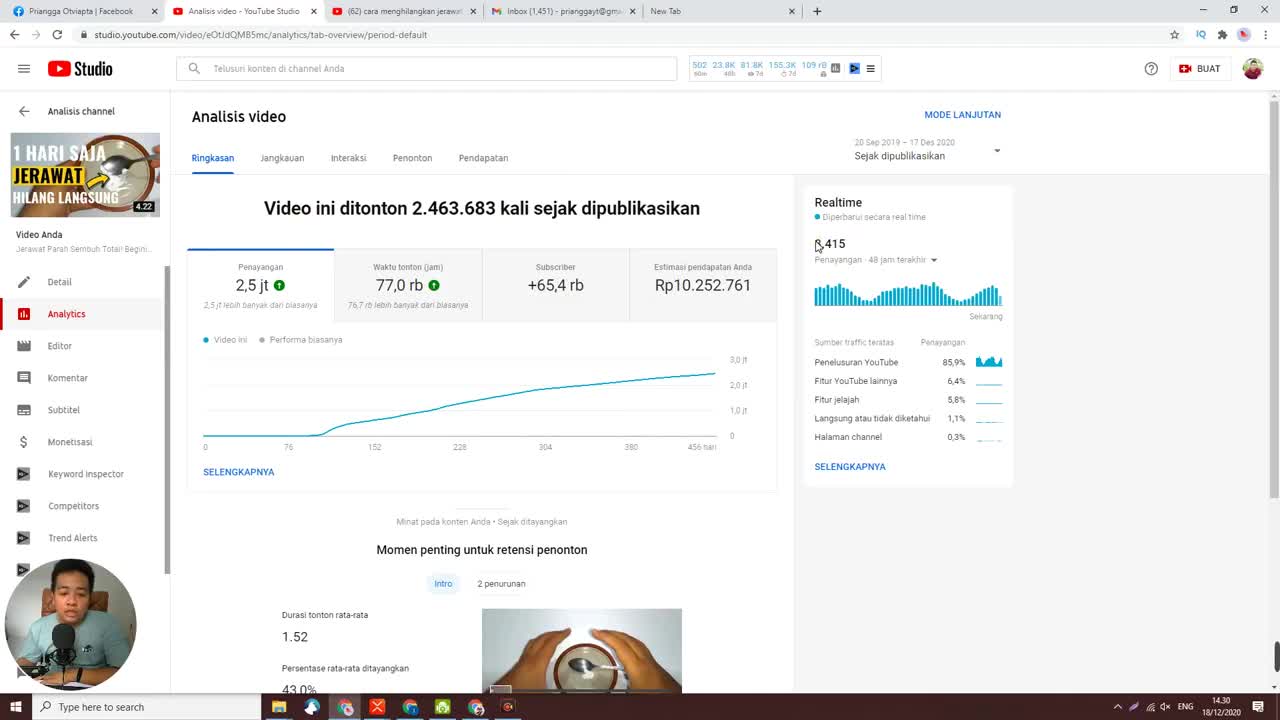
Task: Go back to Analisis channel arrow
Action: click(x=24, y=111)
